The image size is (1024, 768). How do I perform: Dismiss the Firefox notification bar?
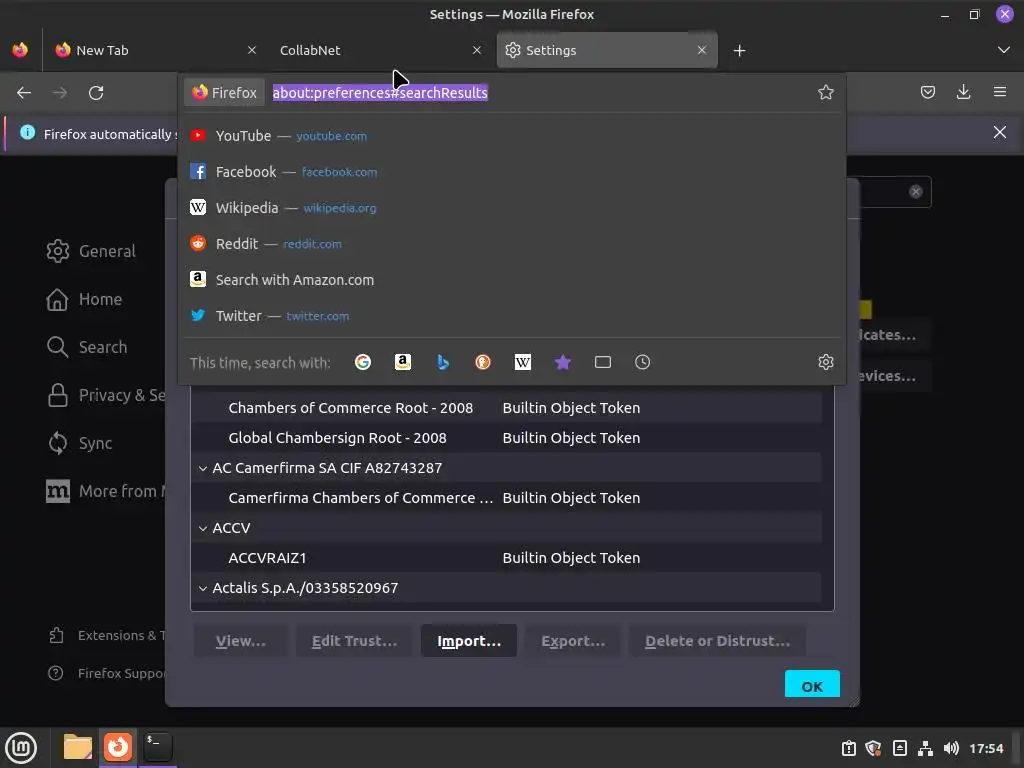pos(999,133)
